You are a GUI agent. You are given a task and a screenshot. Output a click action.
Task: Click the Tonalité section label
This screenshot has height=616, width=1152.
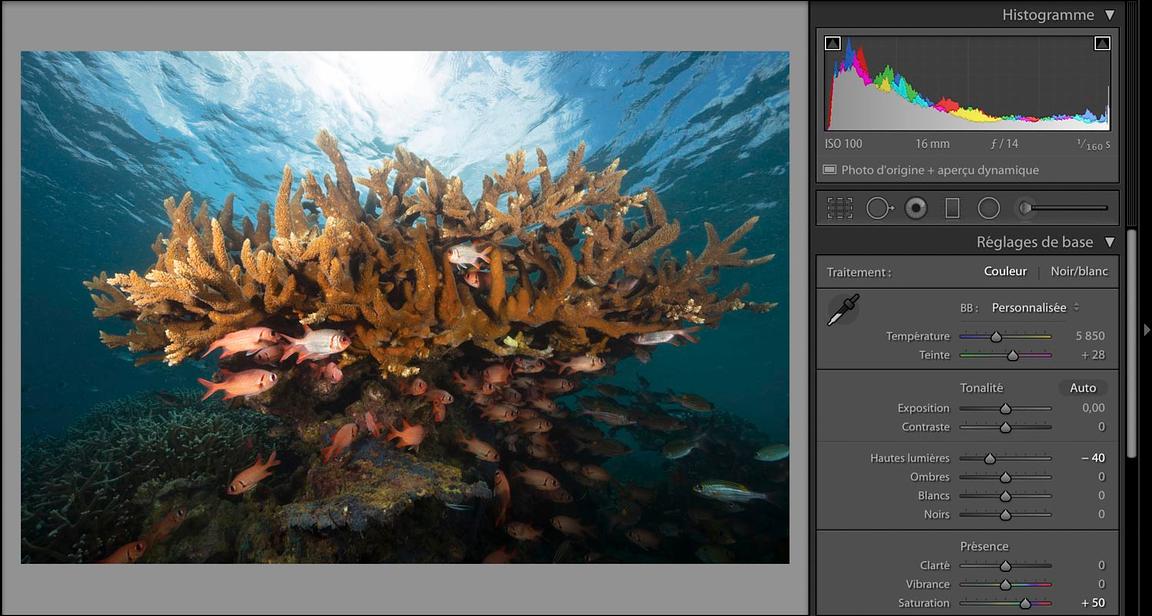point(981,387)
